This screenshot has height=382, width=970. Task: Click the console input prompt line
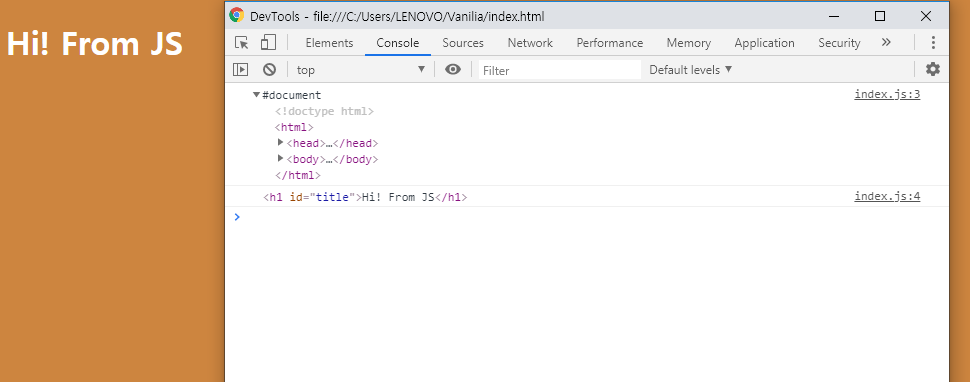tap(586, 217)
